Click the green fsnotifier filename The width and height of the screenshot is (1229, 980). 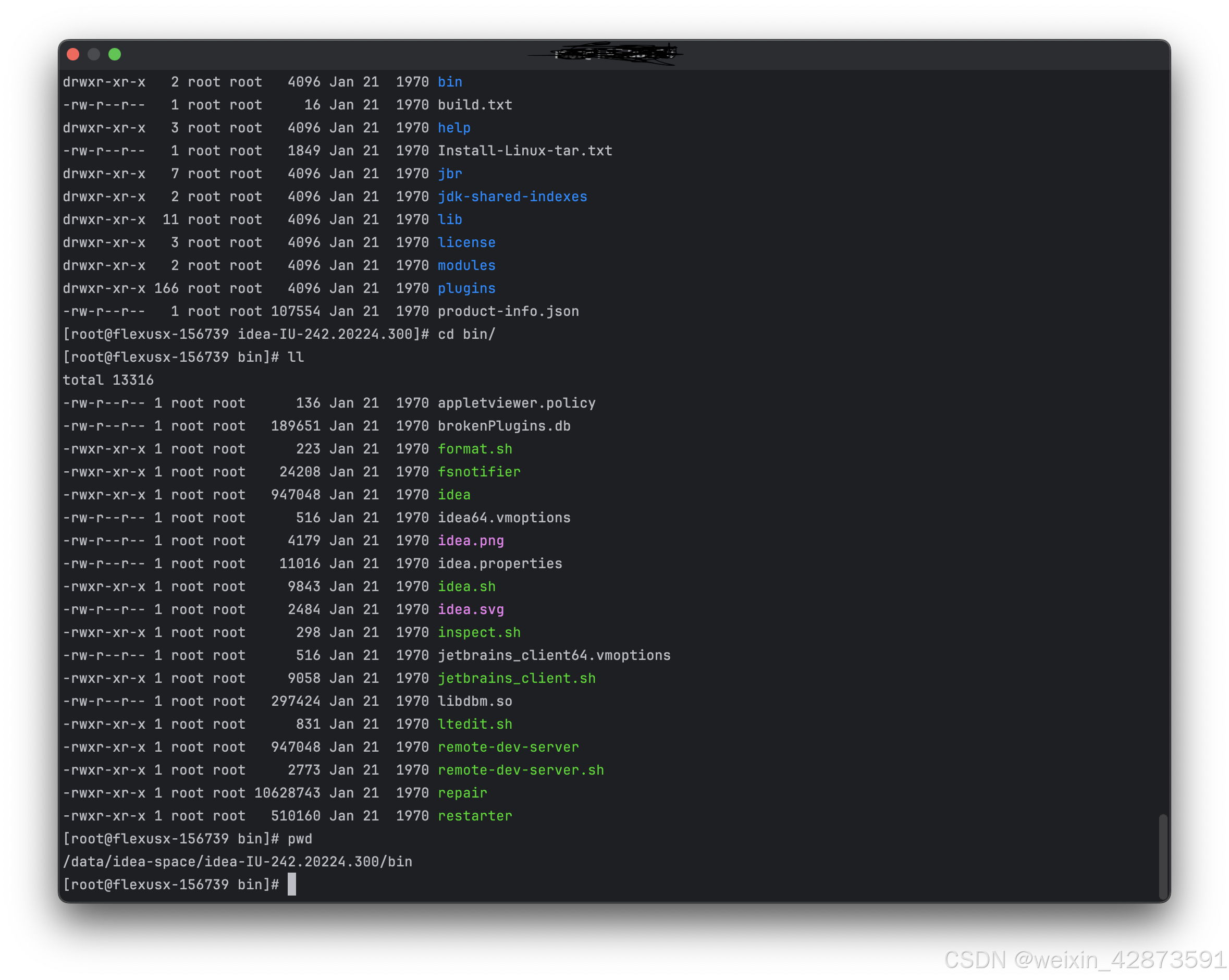(479, 472)
